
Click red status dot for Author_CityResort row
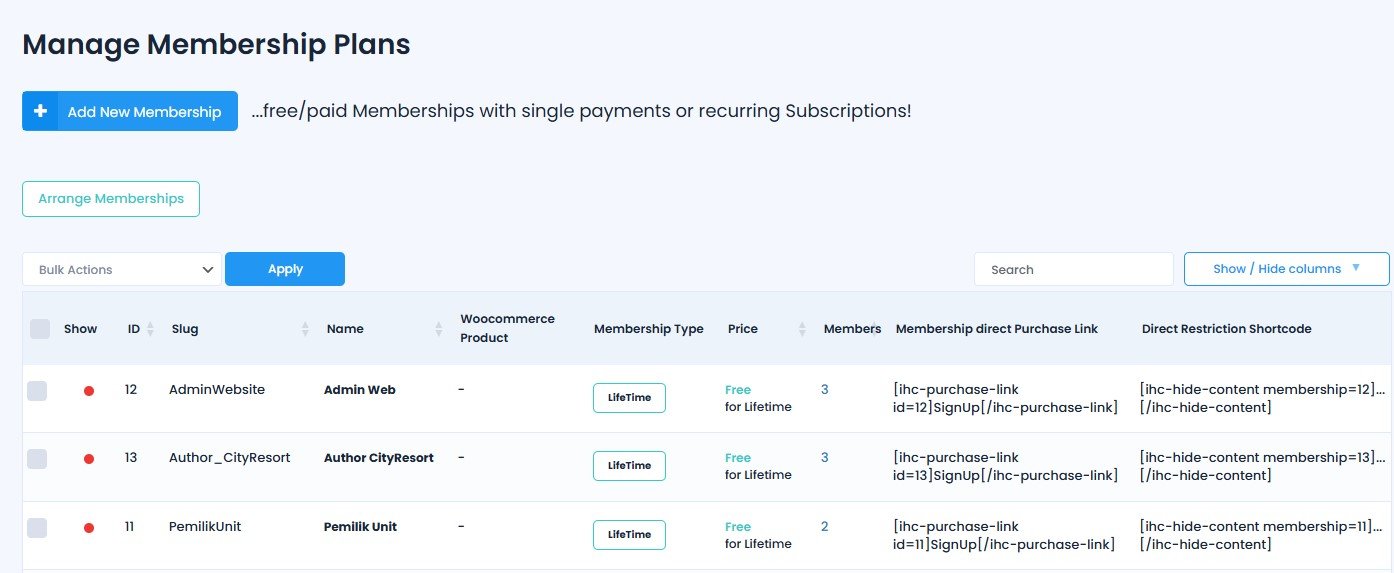coord(89,459)
